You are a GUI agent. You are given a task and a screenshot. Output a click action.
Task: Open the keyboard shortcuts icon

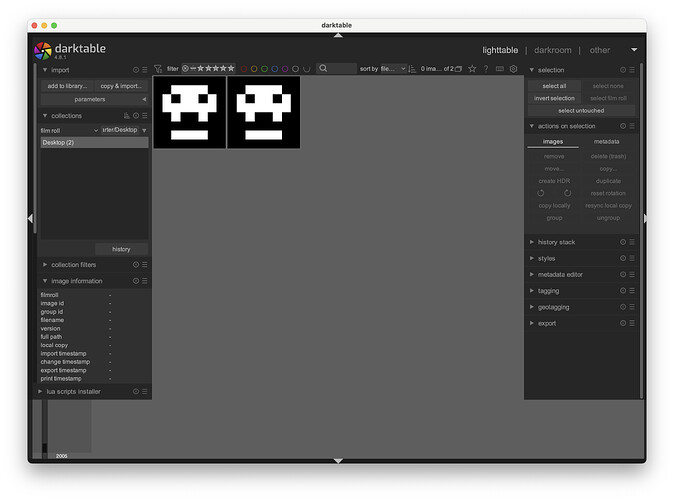tap(499, 69)
